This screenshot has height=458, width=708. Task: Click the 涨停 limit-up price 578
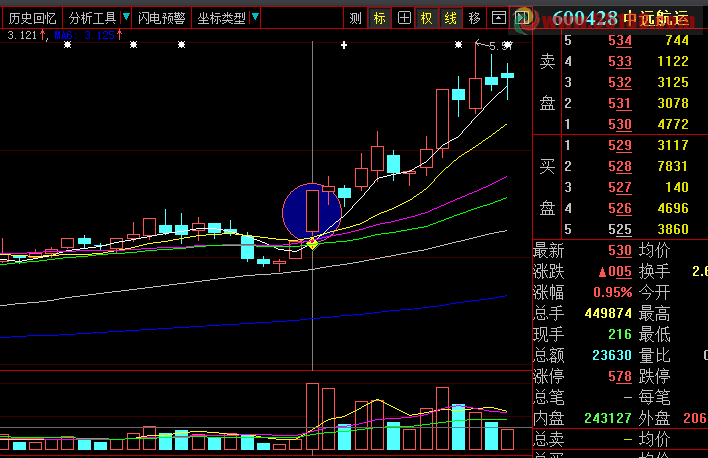(620, 377)
